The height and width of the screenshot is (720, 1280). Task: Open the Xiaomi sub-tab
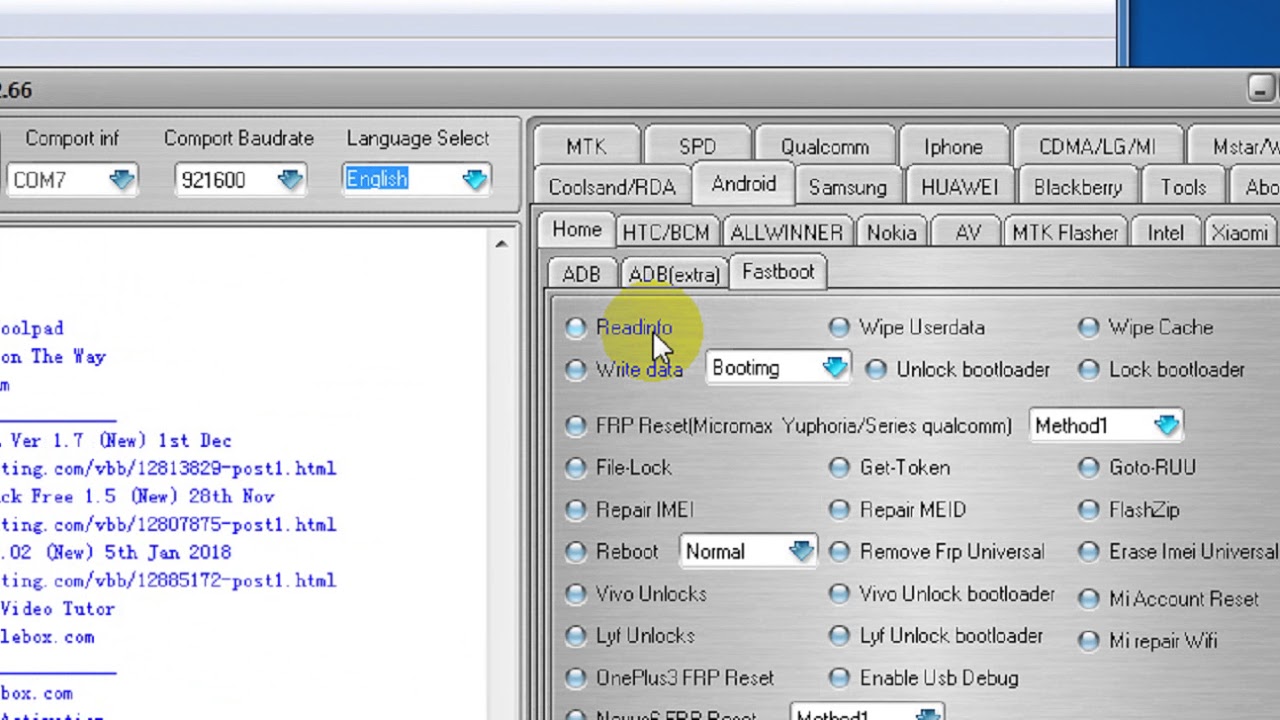click(1240, 233)
